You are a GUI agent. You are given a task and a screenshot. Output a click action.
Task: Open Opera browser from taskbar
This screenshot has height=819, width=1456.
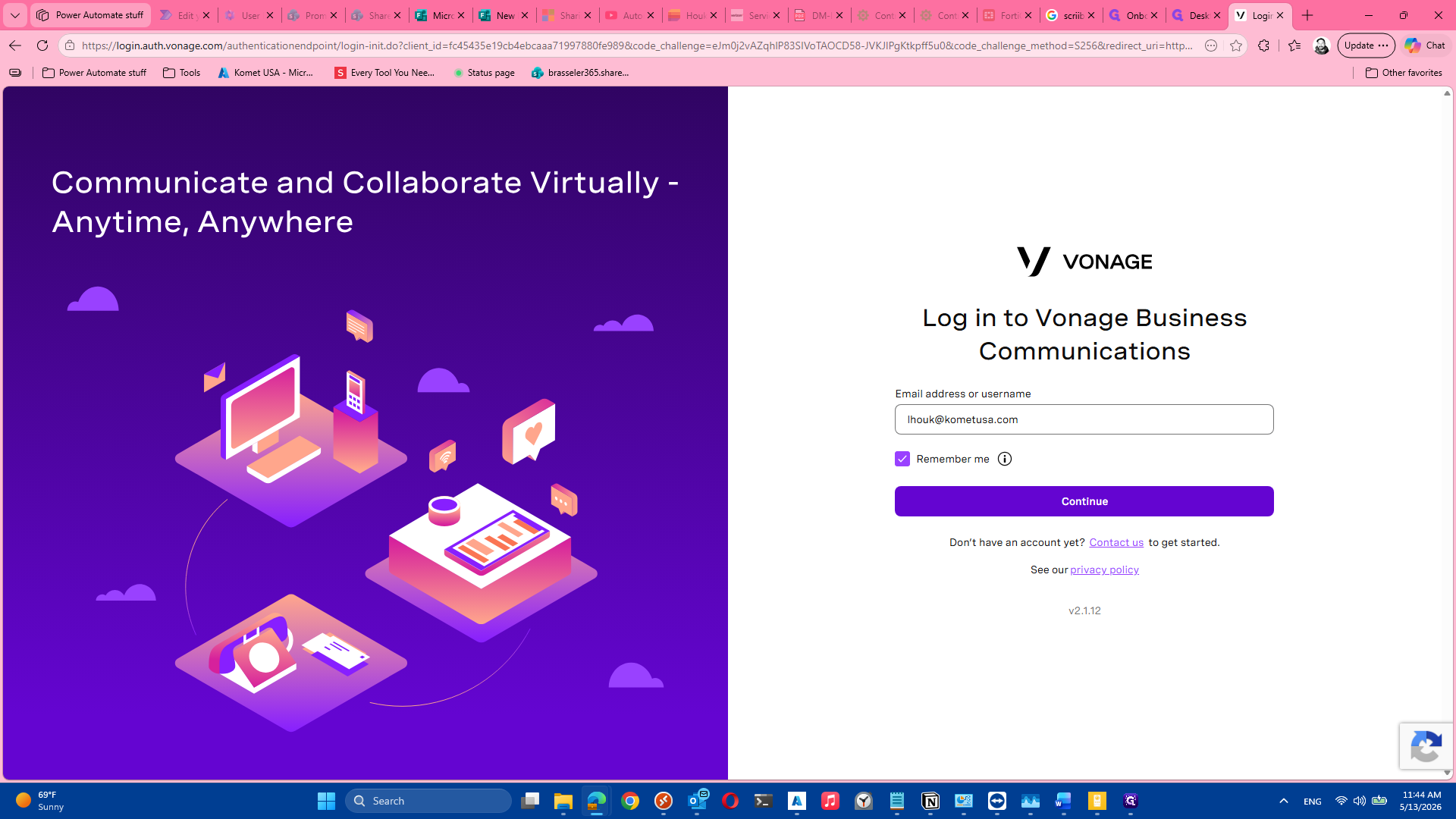[730, 801]
